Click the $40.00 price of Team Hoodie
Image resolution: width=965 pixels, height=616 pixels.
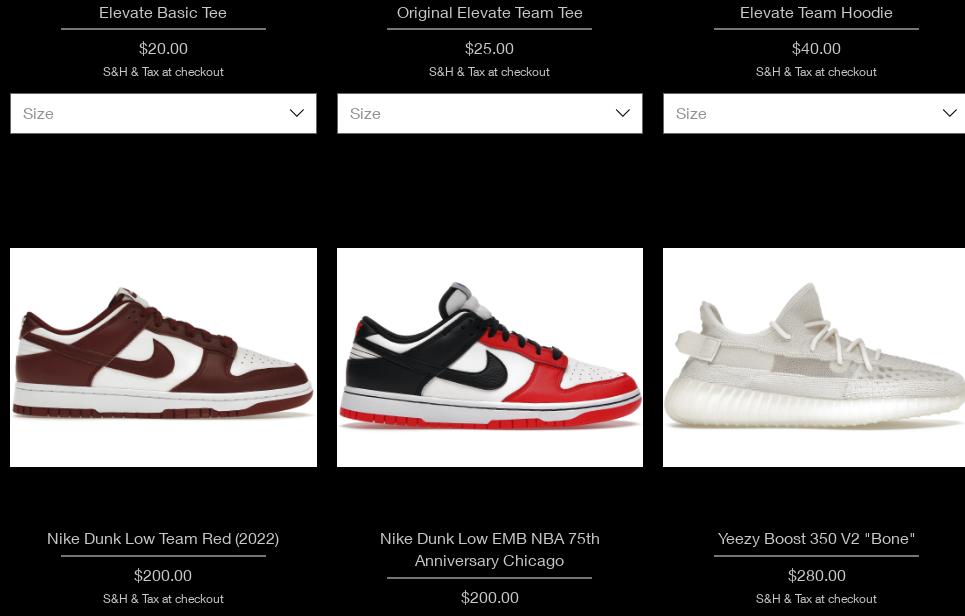point(816,49)
